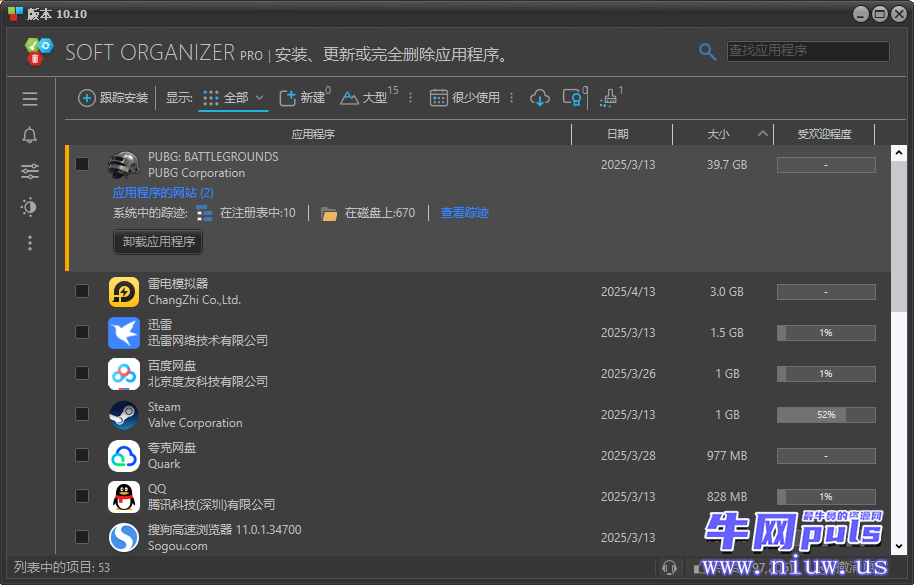This screenshot has height=585, width=914.
Task: Sort by 应用程序 column header
Action: tap(313, 134)
